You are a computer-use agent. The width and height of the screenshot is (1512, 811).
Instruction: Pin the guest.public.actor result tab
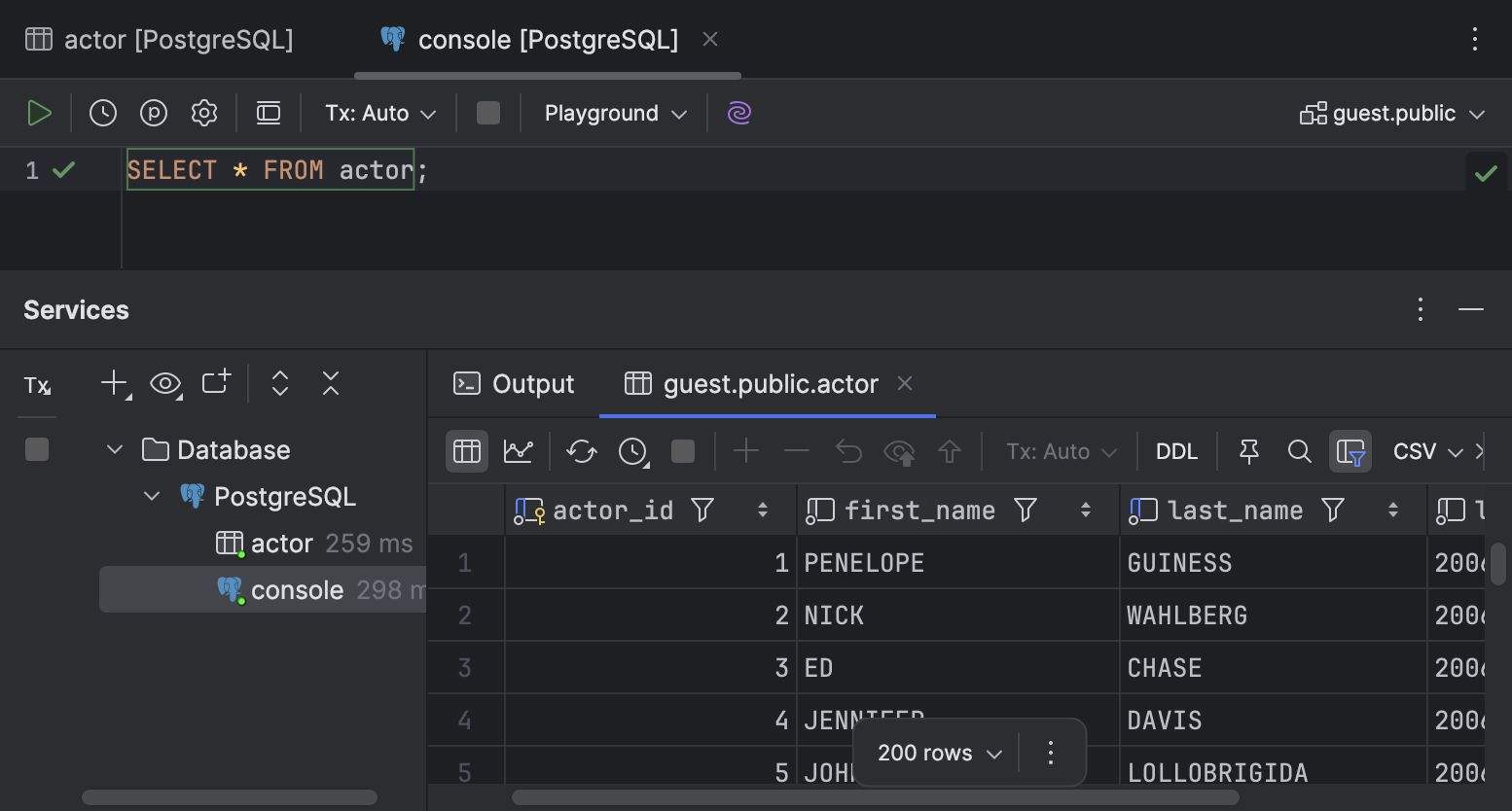tap(1248, 450)
